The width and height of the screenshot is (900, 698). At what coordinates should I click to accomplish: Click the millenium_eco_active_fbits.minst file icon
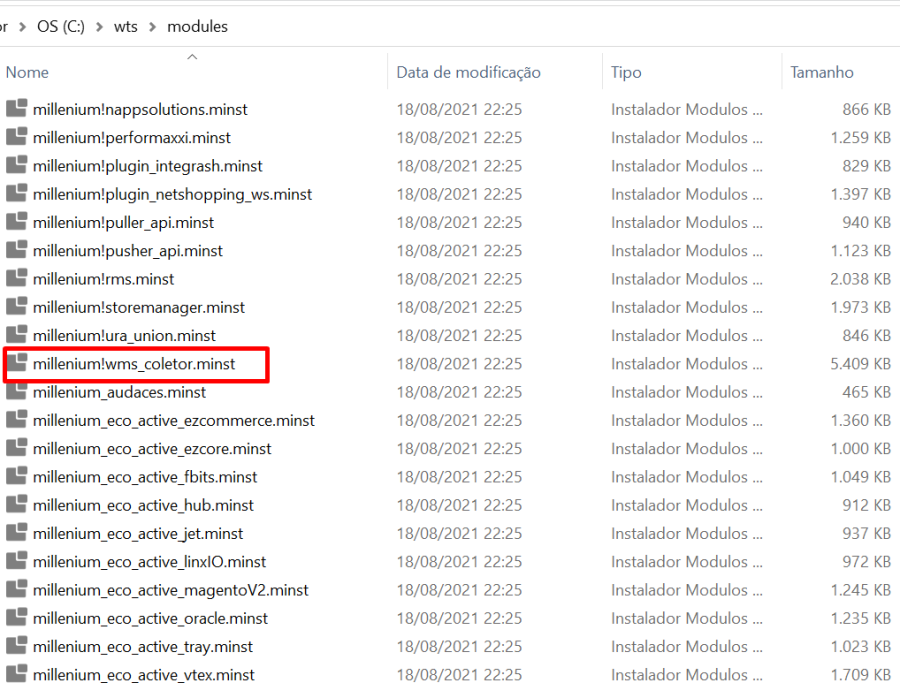tap(16, 476)
